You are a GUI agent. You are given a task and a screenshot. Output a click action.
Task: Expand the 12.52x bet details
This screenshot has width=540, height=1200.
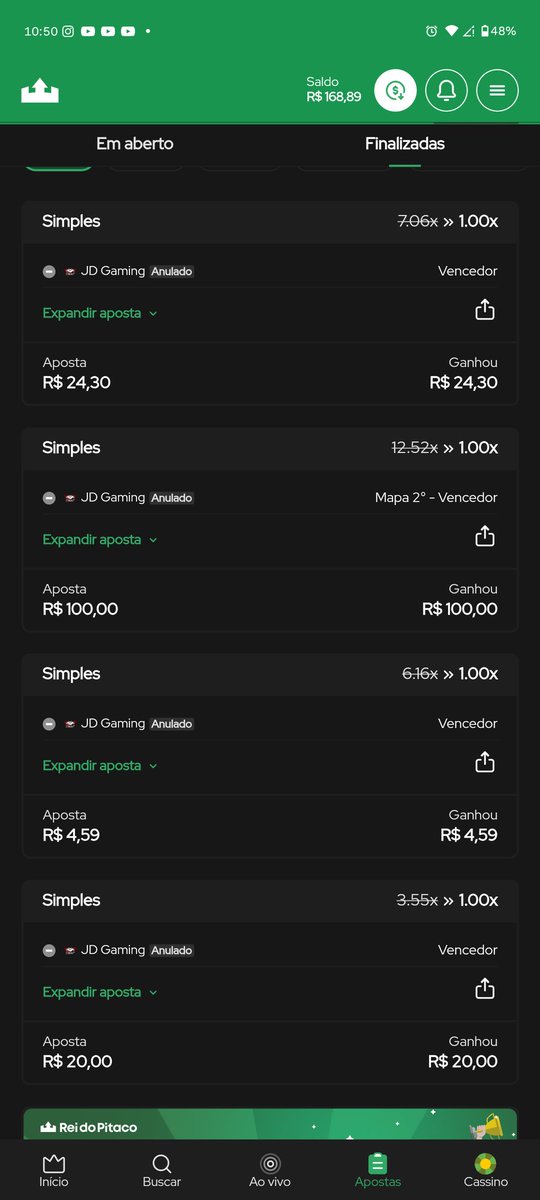click(x=100, y=539)
